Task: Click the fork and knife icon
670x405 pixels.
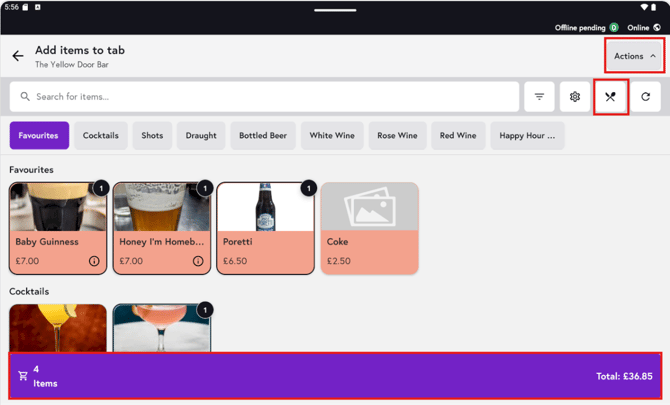Action: tap(610, 97)
